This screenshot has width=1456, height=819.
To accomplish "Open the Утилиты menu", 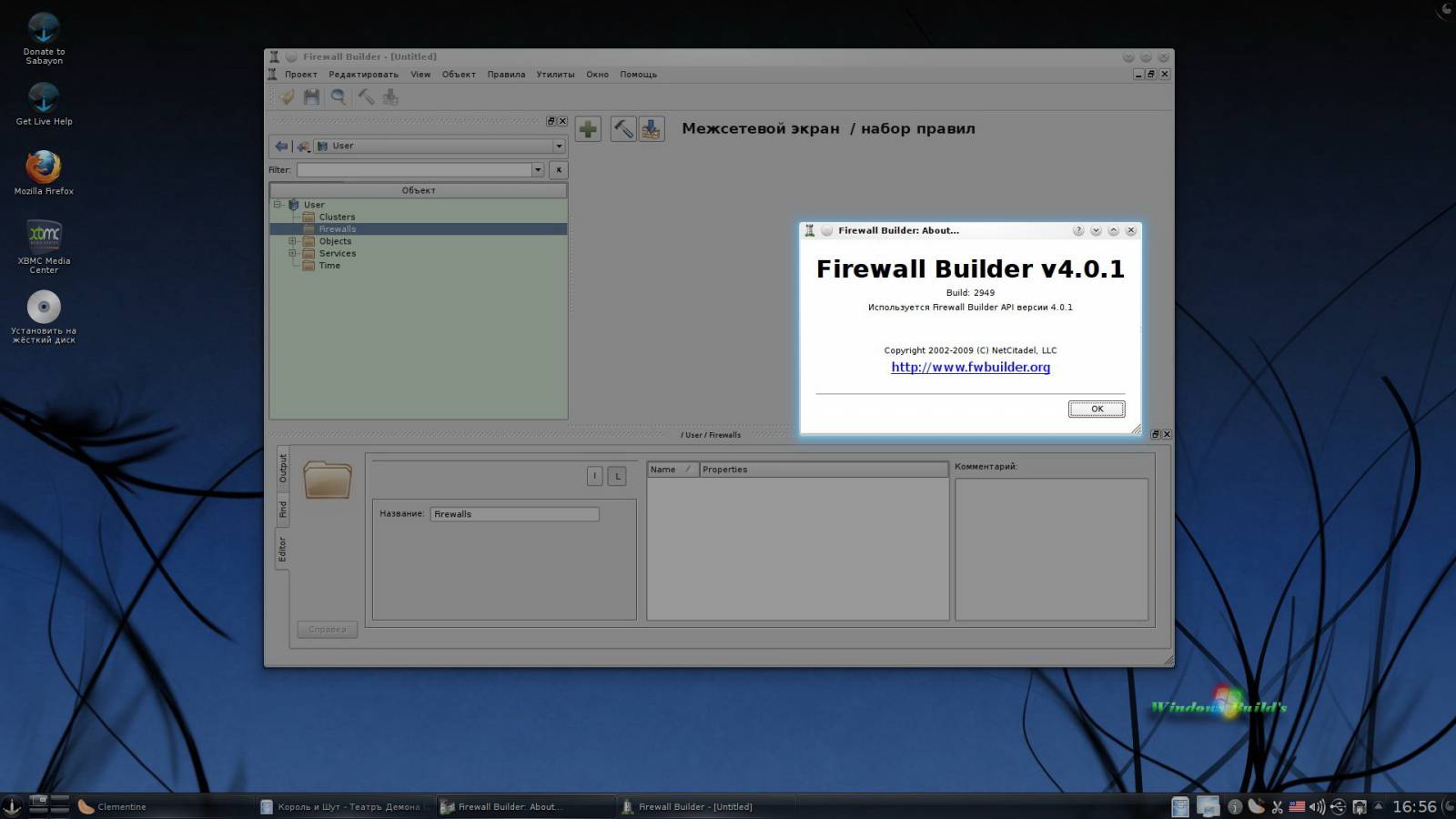I will point(555,75).
